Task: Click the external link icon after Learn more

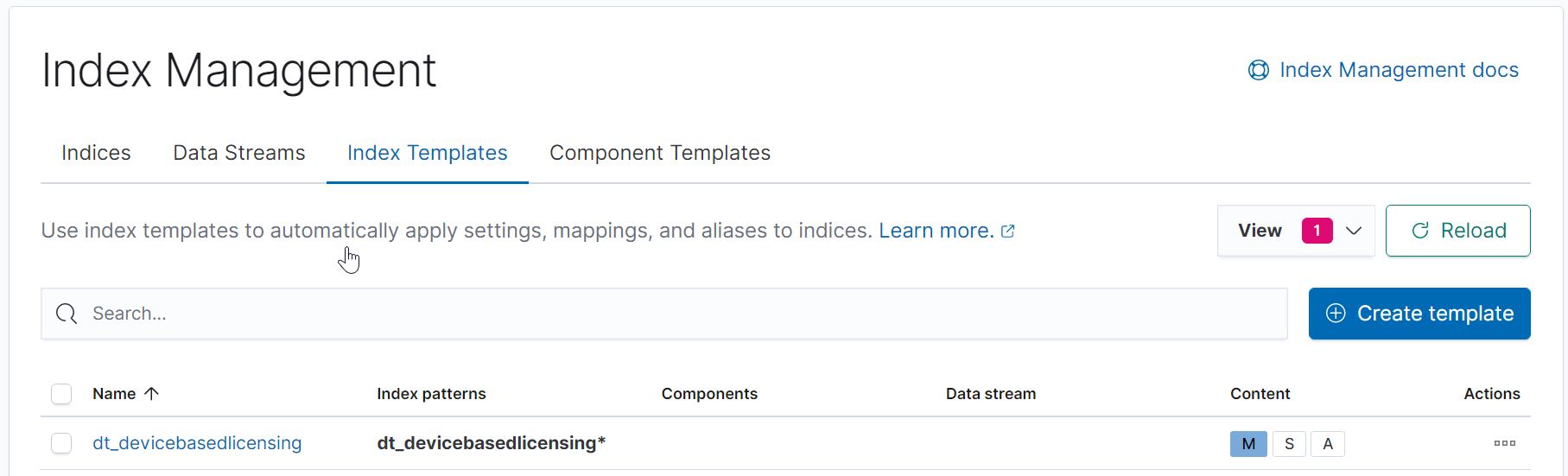Action: pos(1007,232)
